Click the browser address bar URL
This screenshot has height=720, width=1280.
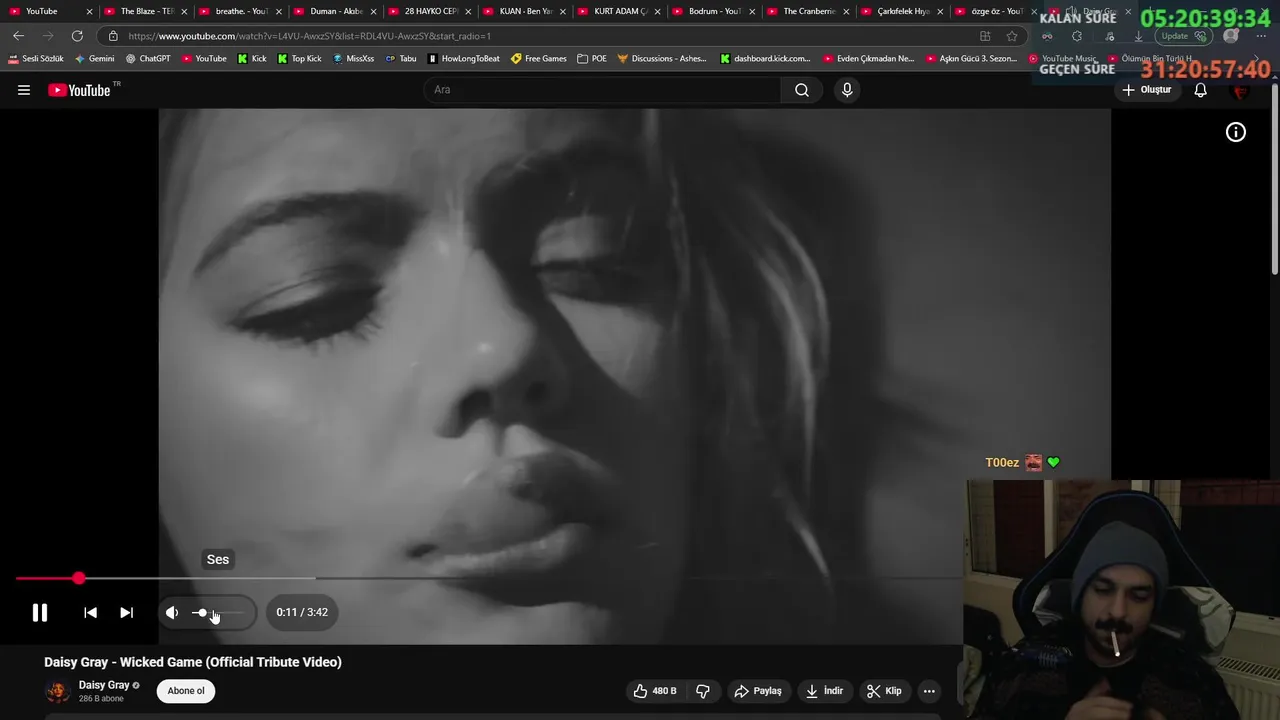(309, 36)
